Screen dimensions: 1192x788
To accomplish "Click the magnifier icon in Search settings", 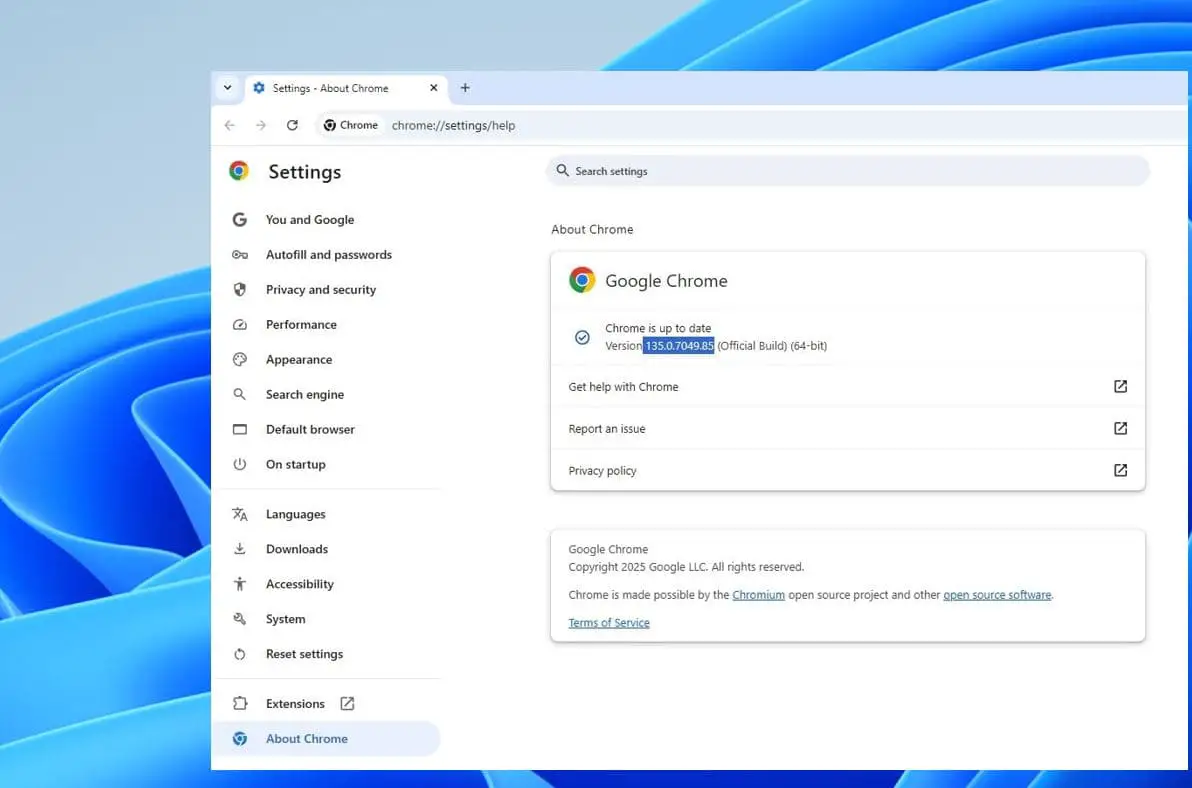I will pos(563,171).
